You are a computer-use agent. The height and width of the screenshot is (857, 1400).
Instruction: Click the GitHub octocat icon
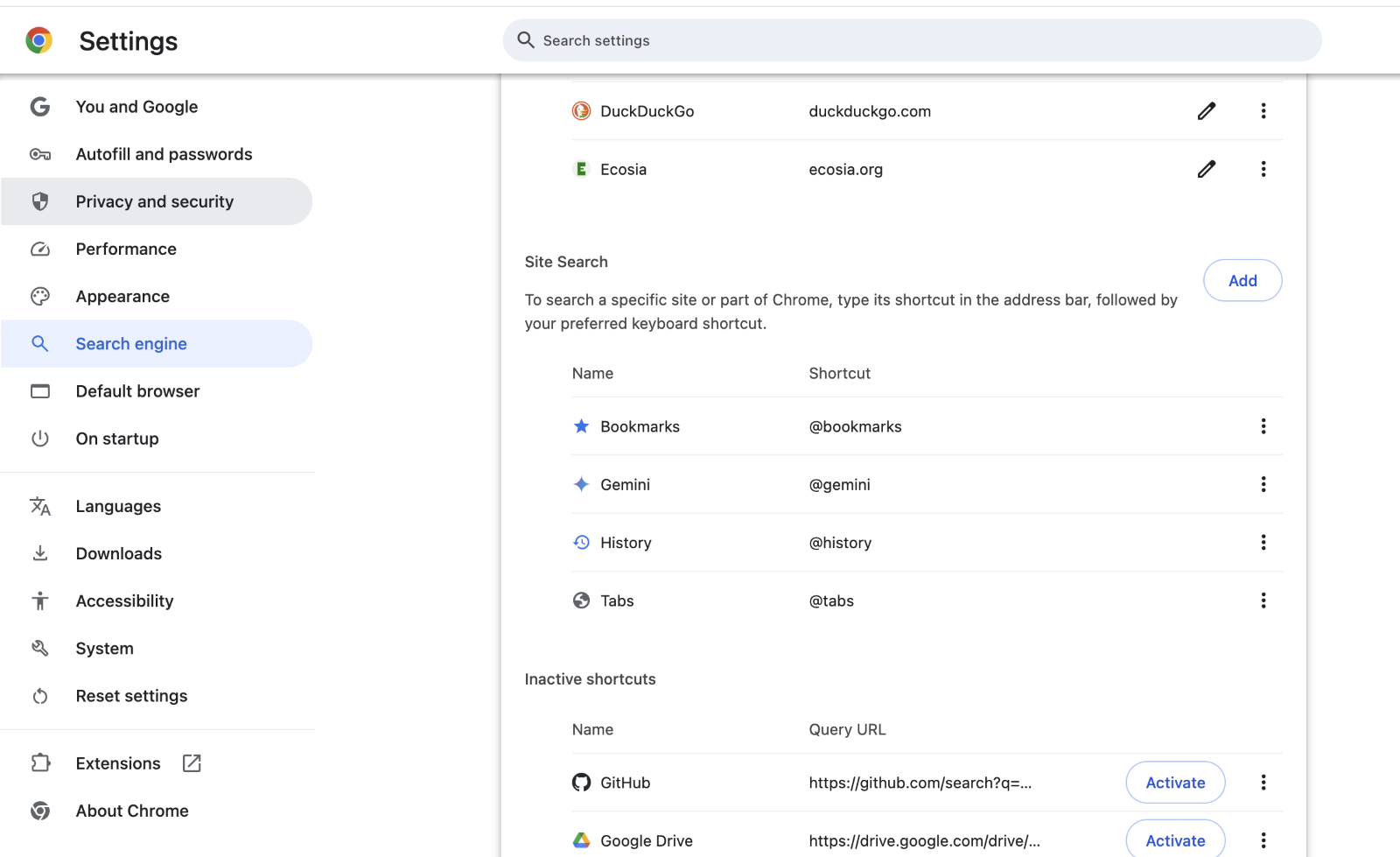tap(581, 783)
